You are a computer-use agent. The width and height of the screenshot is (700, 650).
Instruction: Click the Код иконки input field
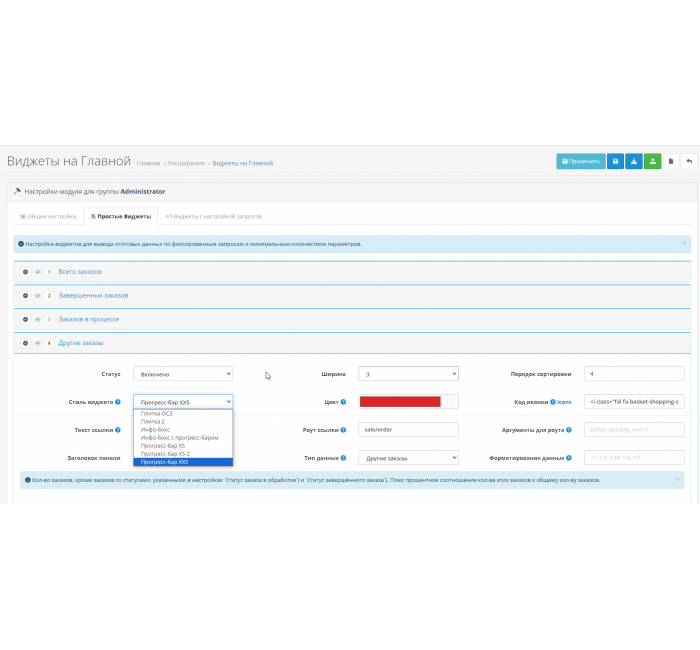pyautogui.click(x=634, y=402)
